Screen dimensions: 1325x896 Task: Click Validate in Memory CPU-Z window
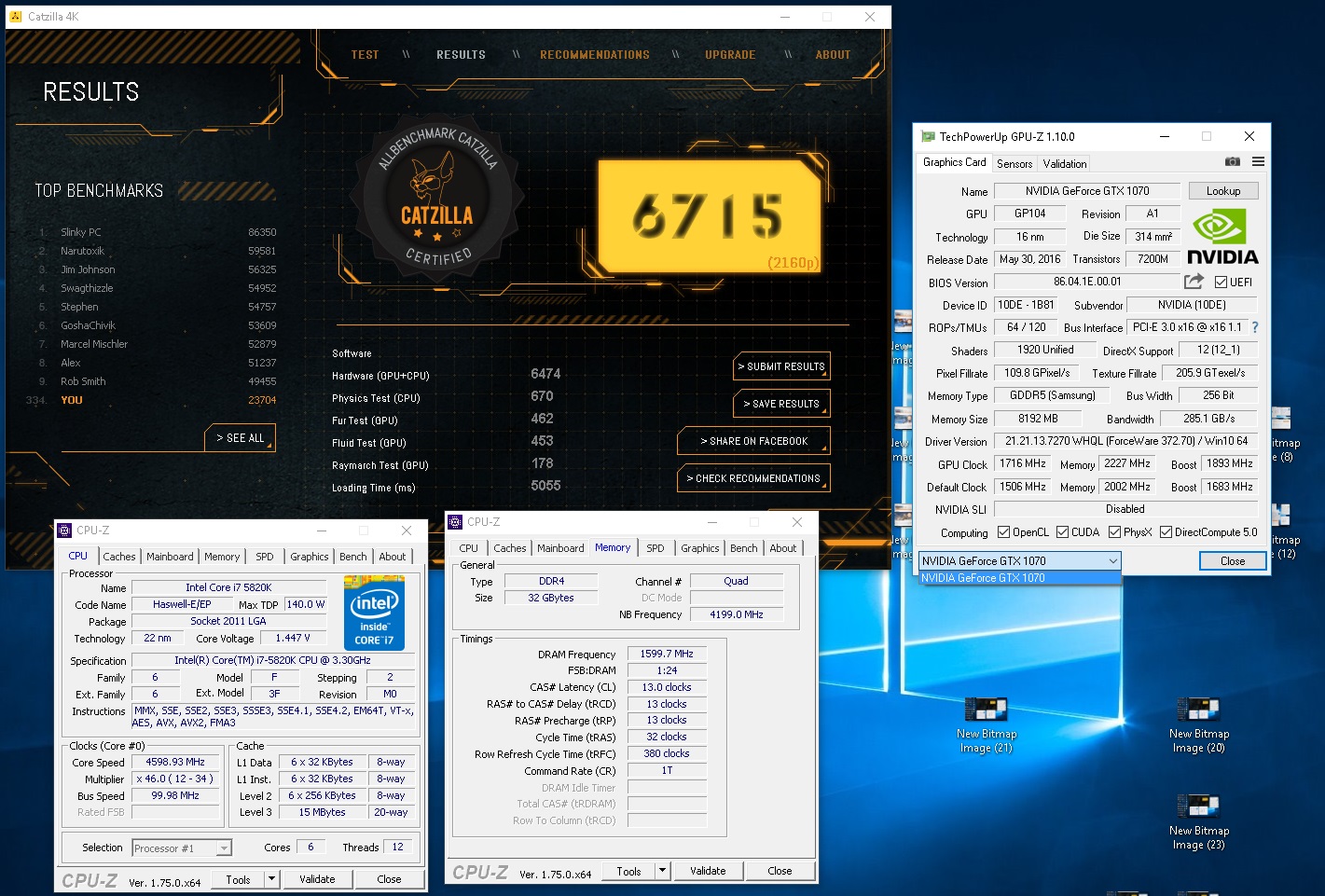(x=708, y=871)
